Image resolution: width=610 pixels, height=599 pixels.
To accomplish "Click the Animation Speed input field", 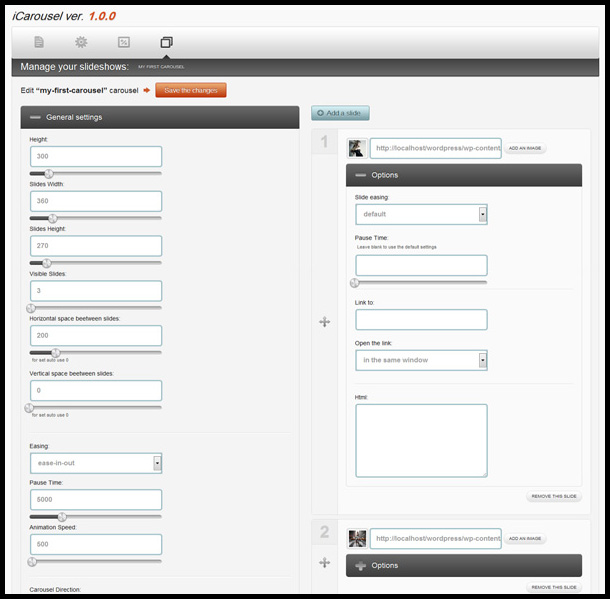I will tap(96, 544).
